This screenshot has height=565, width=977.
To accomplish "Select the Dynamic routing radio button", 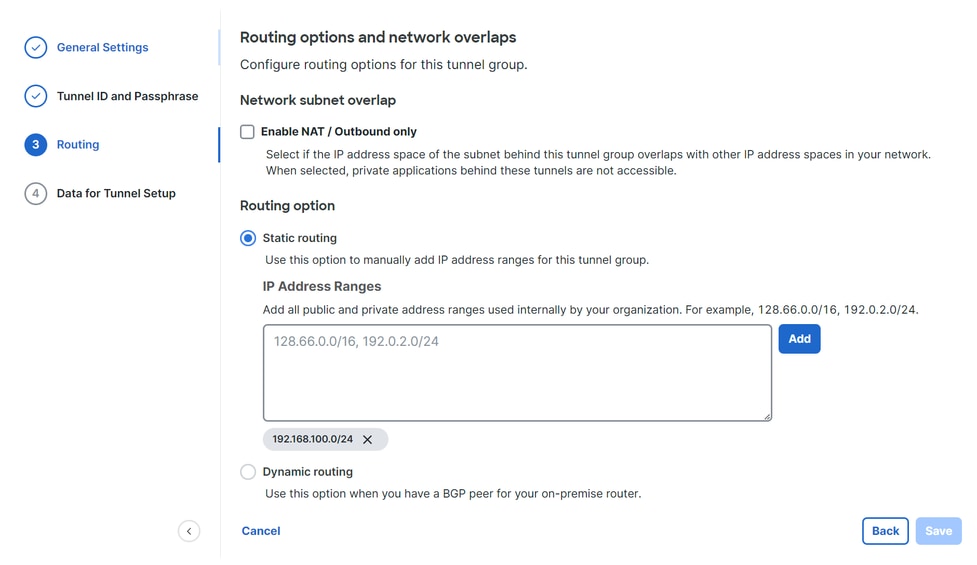I will coord(248,472).
